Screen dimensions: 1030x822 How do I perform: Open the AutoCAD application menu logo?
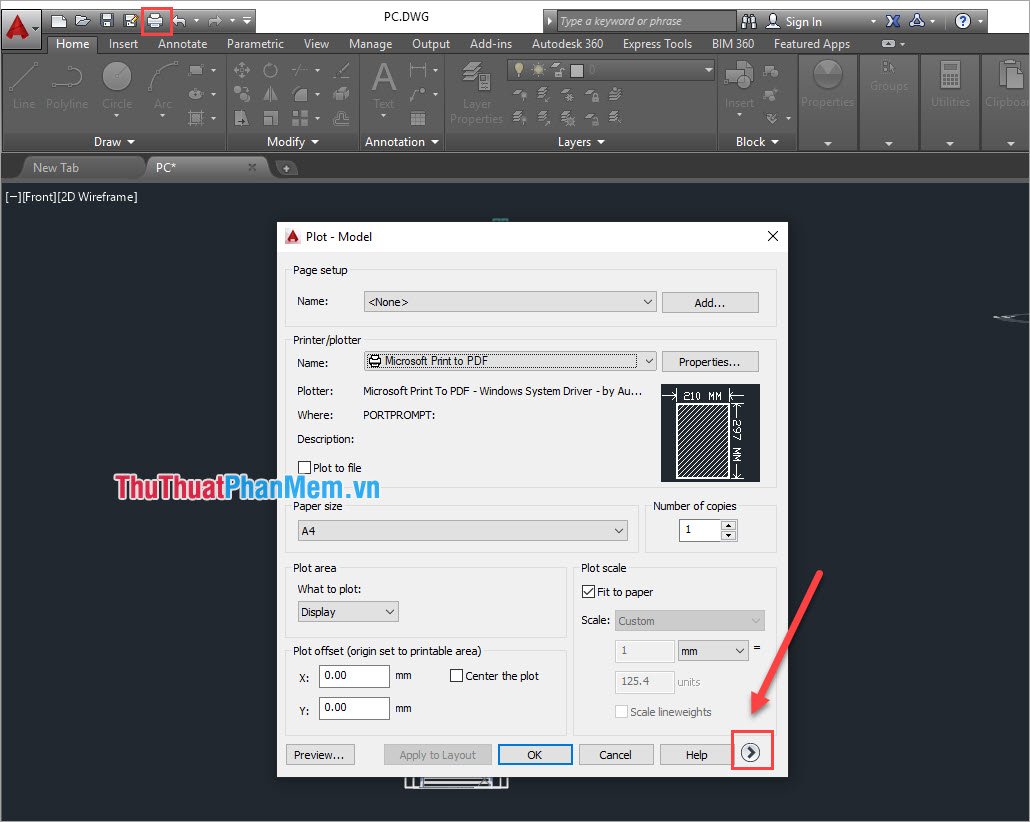(20, 28)
